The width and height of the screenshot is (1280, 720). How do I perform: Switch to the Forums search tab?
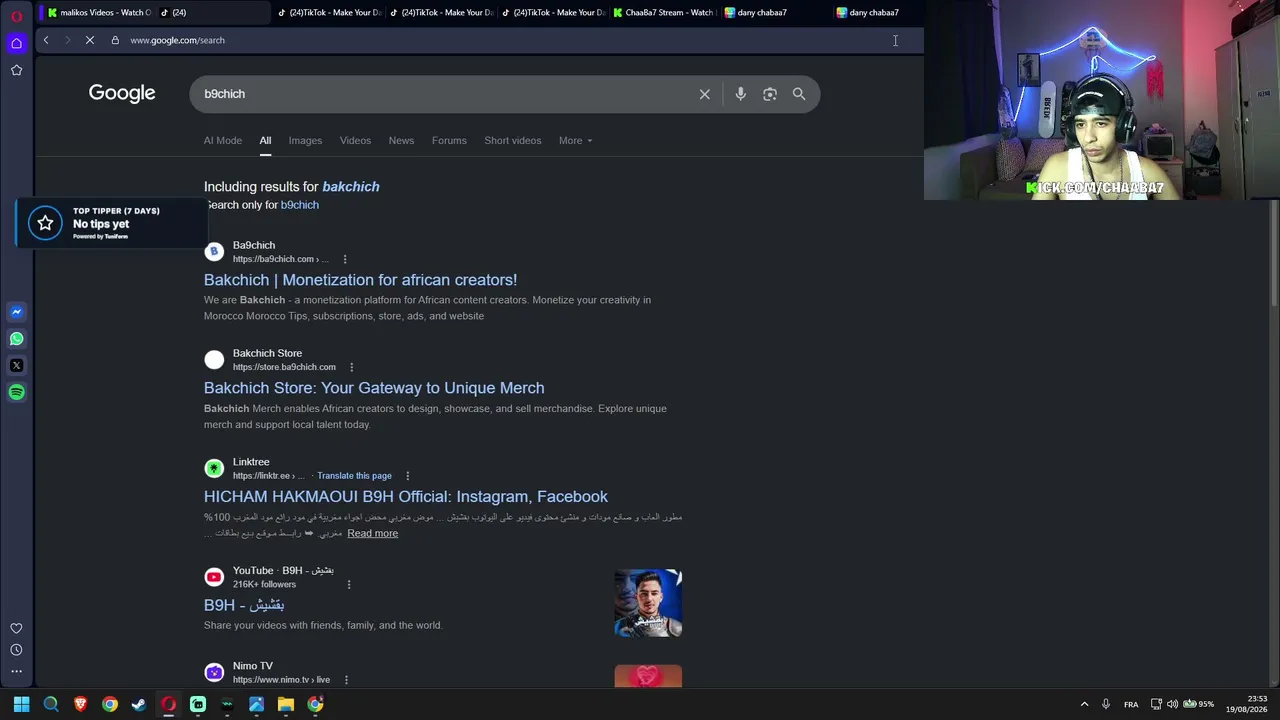(449, 140)
